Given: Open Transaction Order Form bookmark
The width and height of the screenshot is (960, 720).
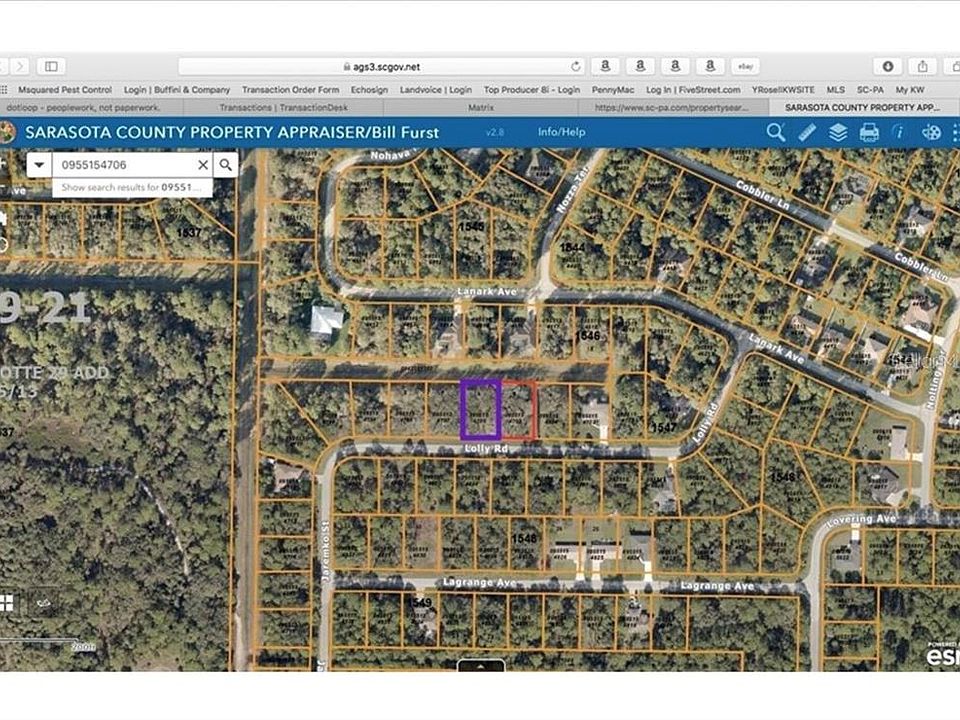Looking at the screenshot, I should pos(290,89).
